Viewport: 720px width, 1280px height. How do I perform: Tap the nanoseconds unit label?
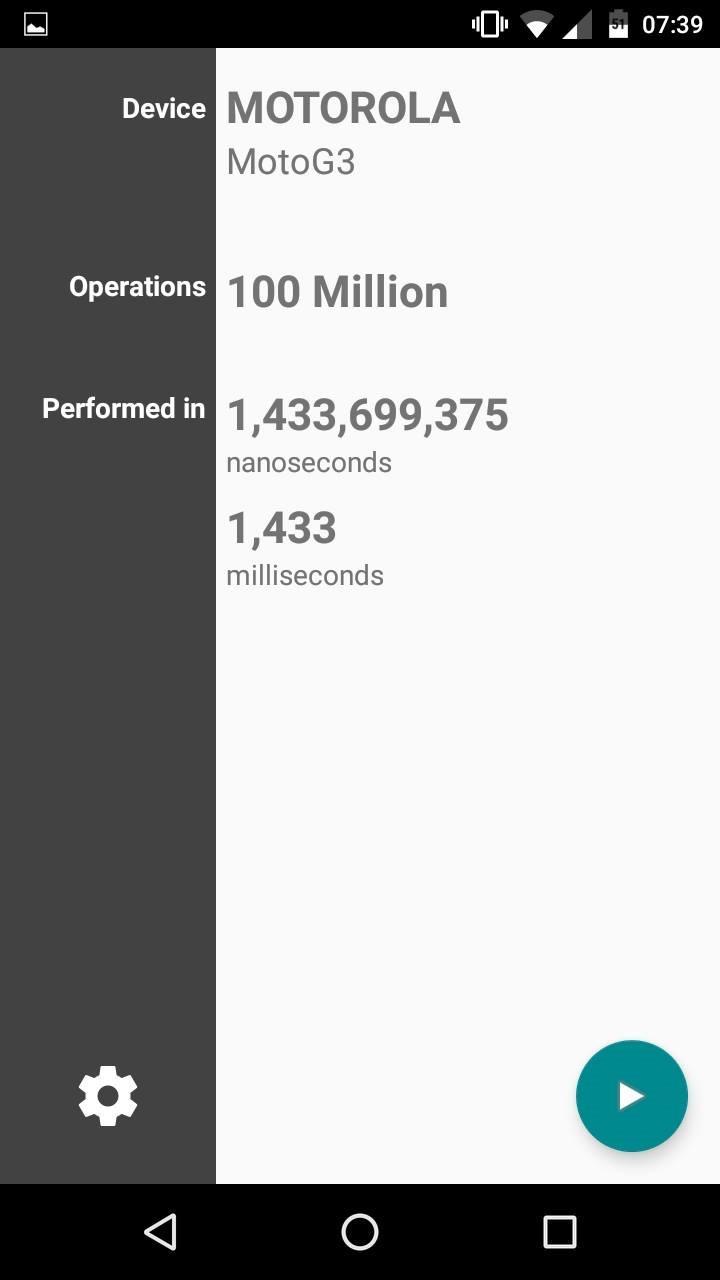click(309, 463)
